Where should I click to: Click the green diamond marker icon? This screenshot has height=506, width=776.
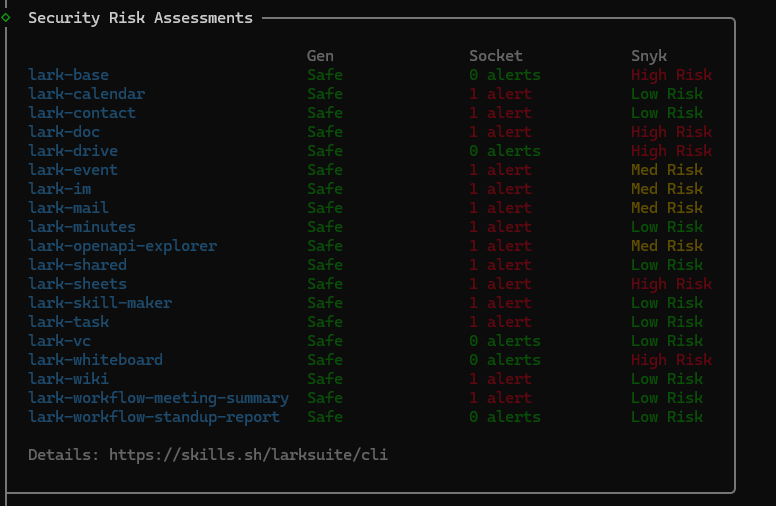(x=6, y=17)
